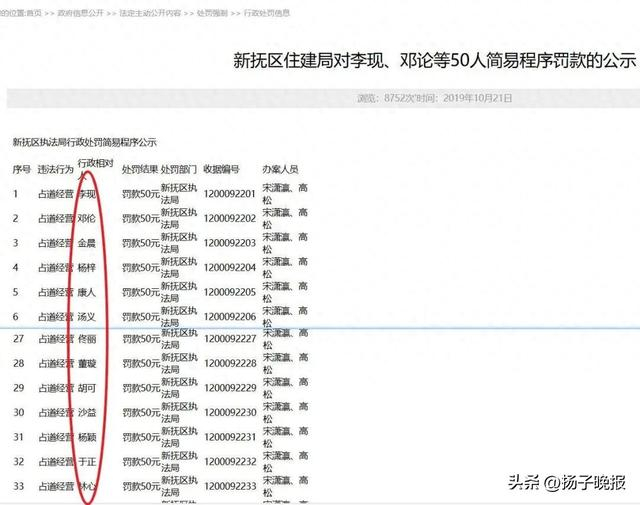Viewport: 640px width, 505px height.
Task: Select the name 沙益 in row 30
Action: click(x=87, y=412)
